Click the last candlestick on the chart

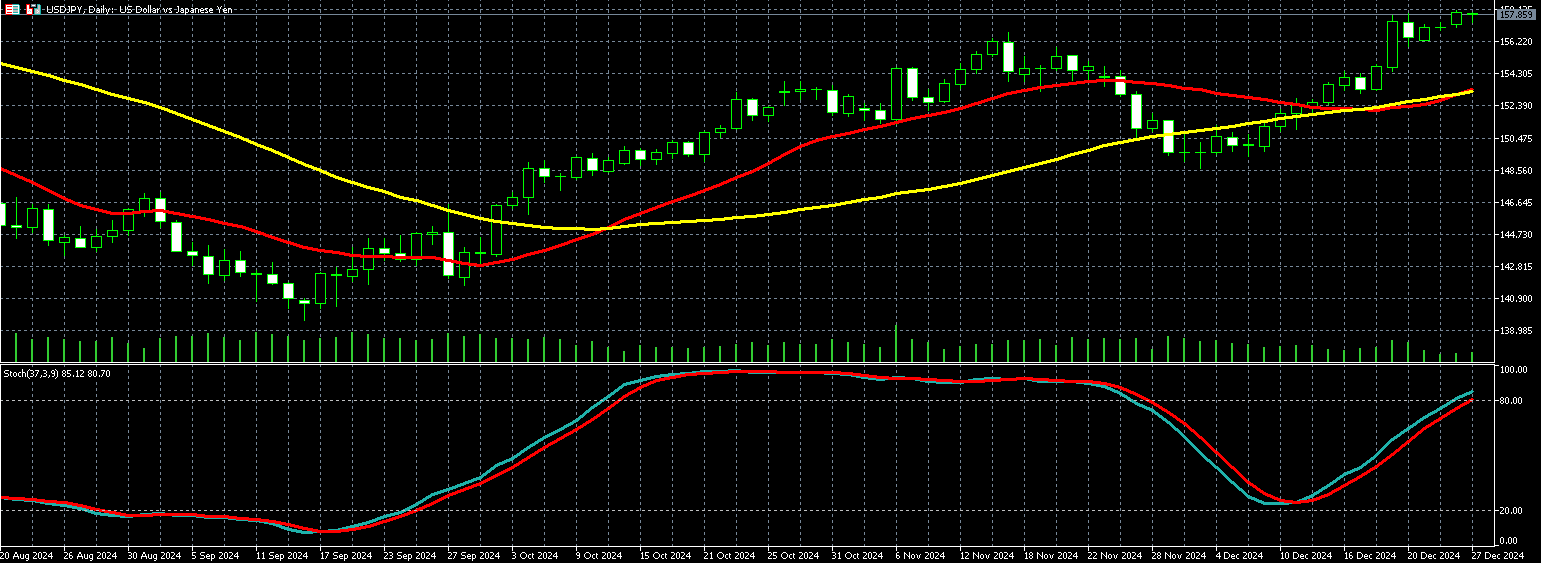tap(1473, 14)
